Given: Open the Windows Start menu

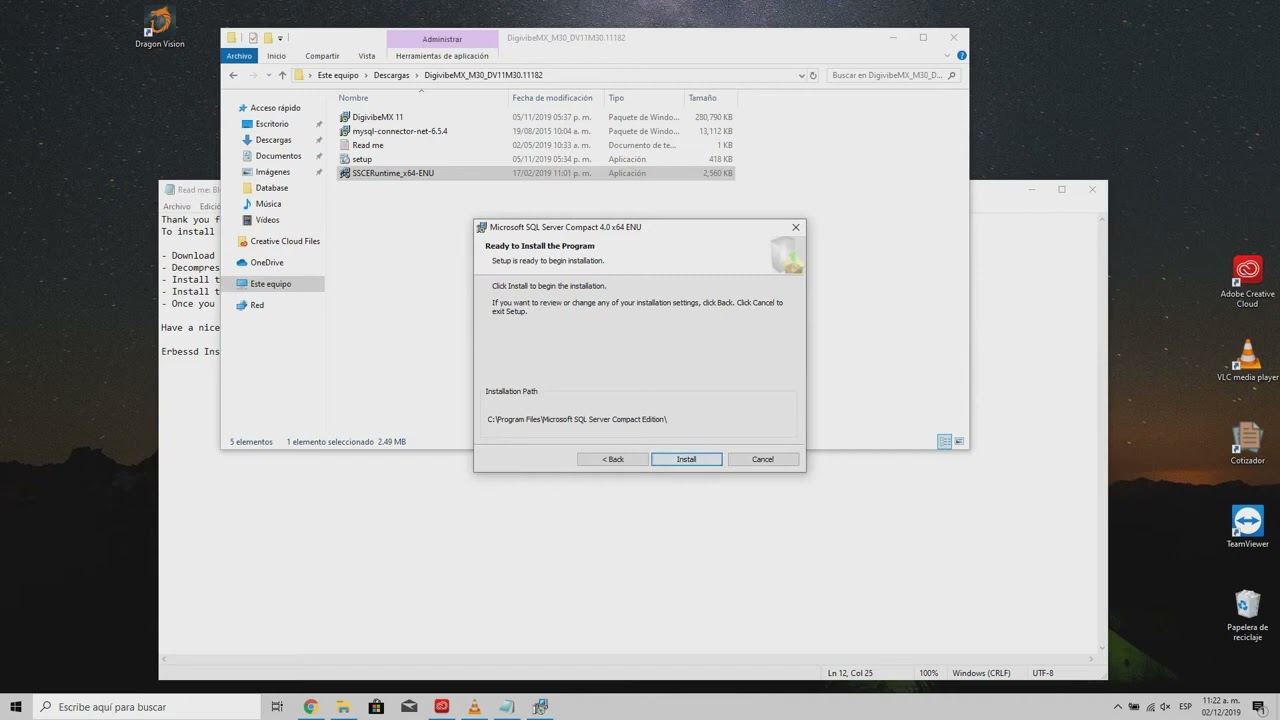Looking at the screenshot, I should [x=15, y=707].
